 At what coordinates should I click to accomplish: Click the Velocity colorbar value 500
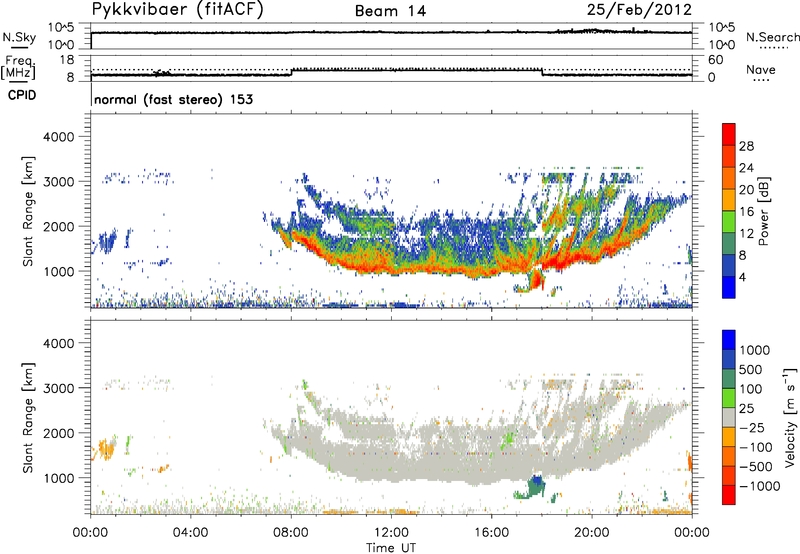click(x=751, y=370)
